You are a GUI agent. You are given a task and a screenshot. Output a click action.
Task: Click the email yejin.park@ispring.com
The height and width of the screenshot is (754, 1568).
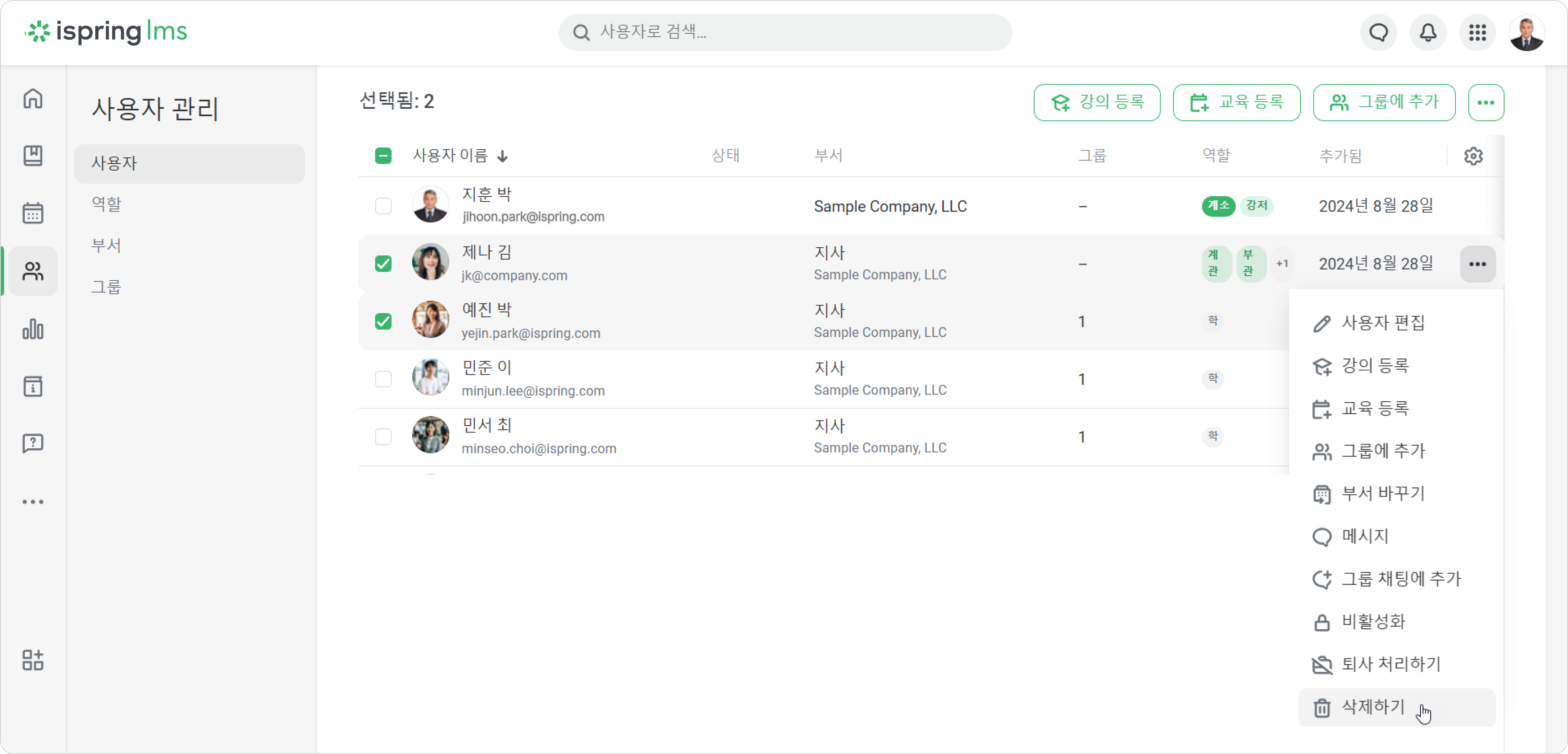(531, 334)
